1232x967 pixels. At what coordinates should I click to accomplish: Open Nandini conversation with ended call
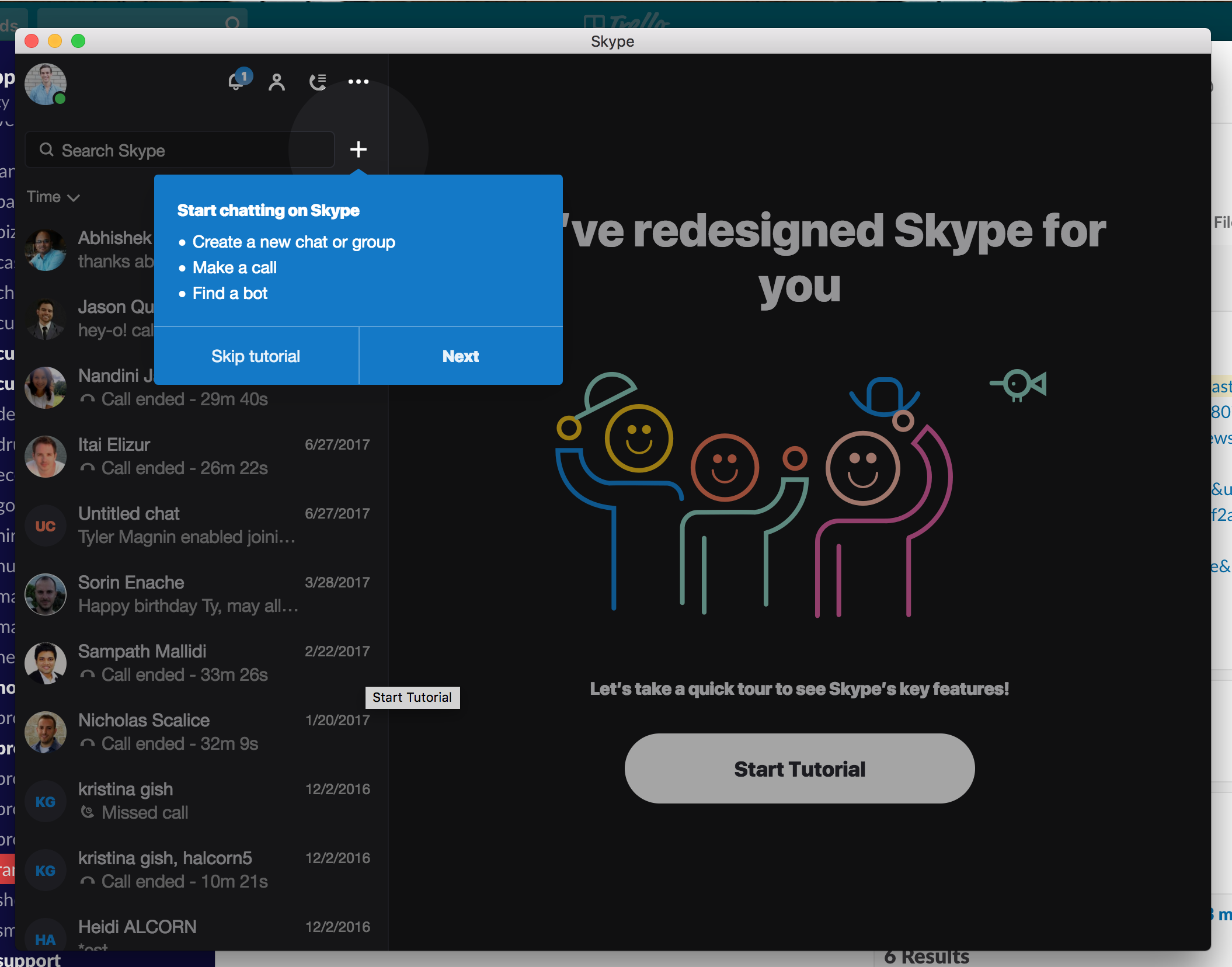pos(202,388)
